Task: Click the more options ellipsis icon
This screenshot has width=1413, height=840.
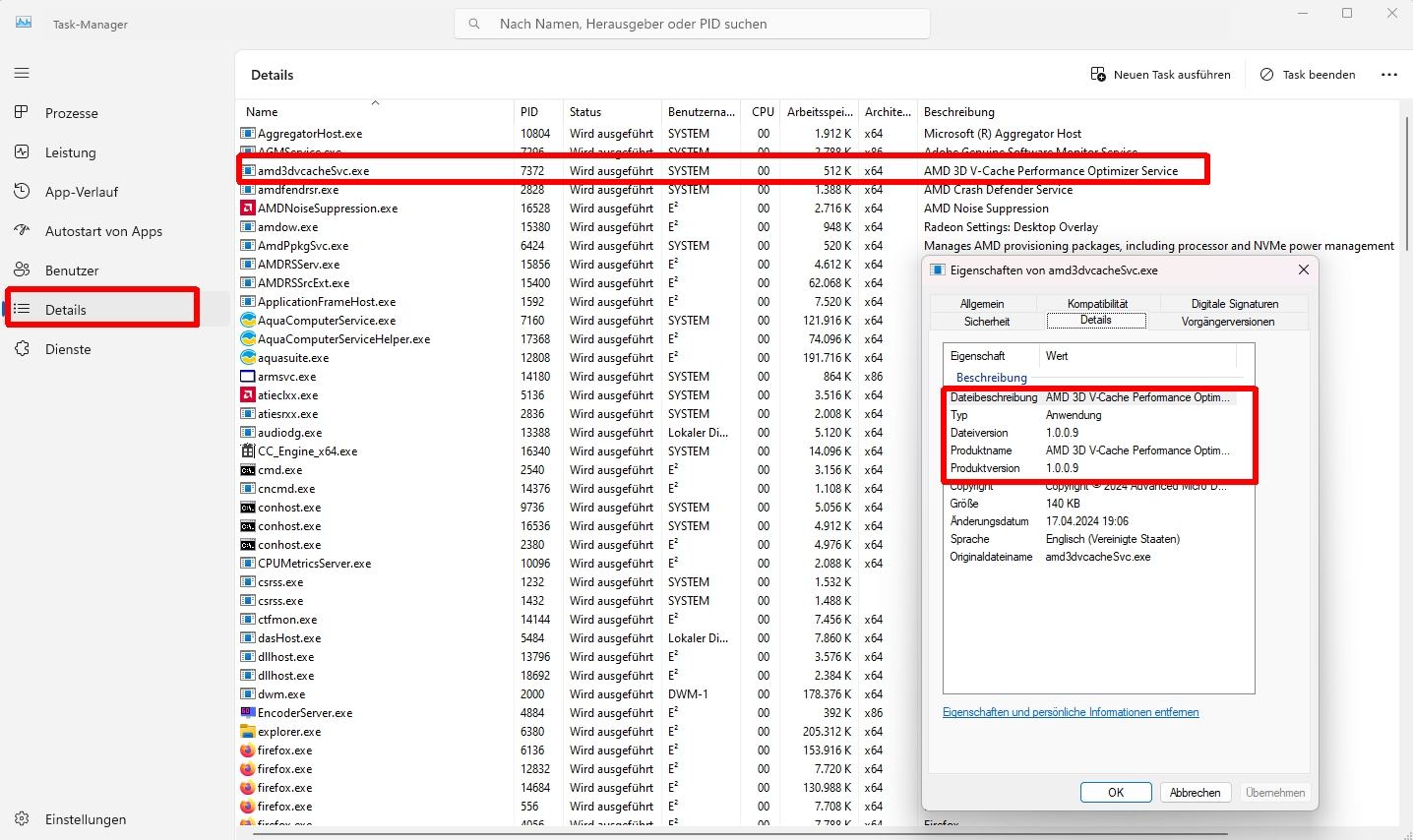Action: [x=1388, y=75]
